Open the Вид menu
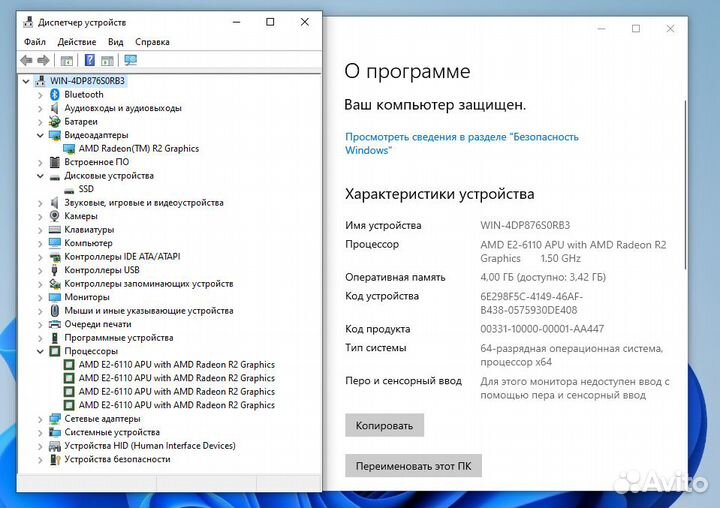Screen dimensions: 720x508 116,42
